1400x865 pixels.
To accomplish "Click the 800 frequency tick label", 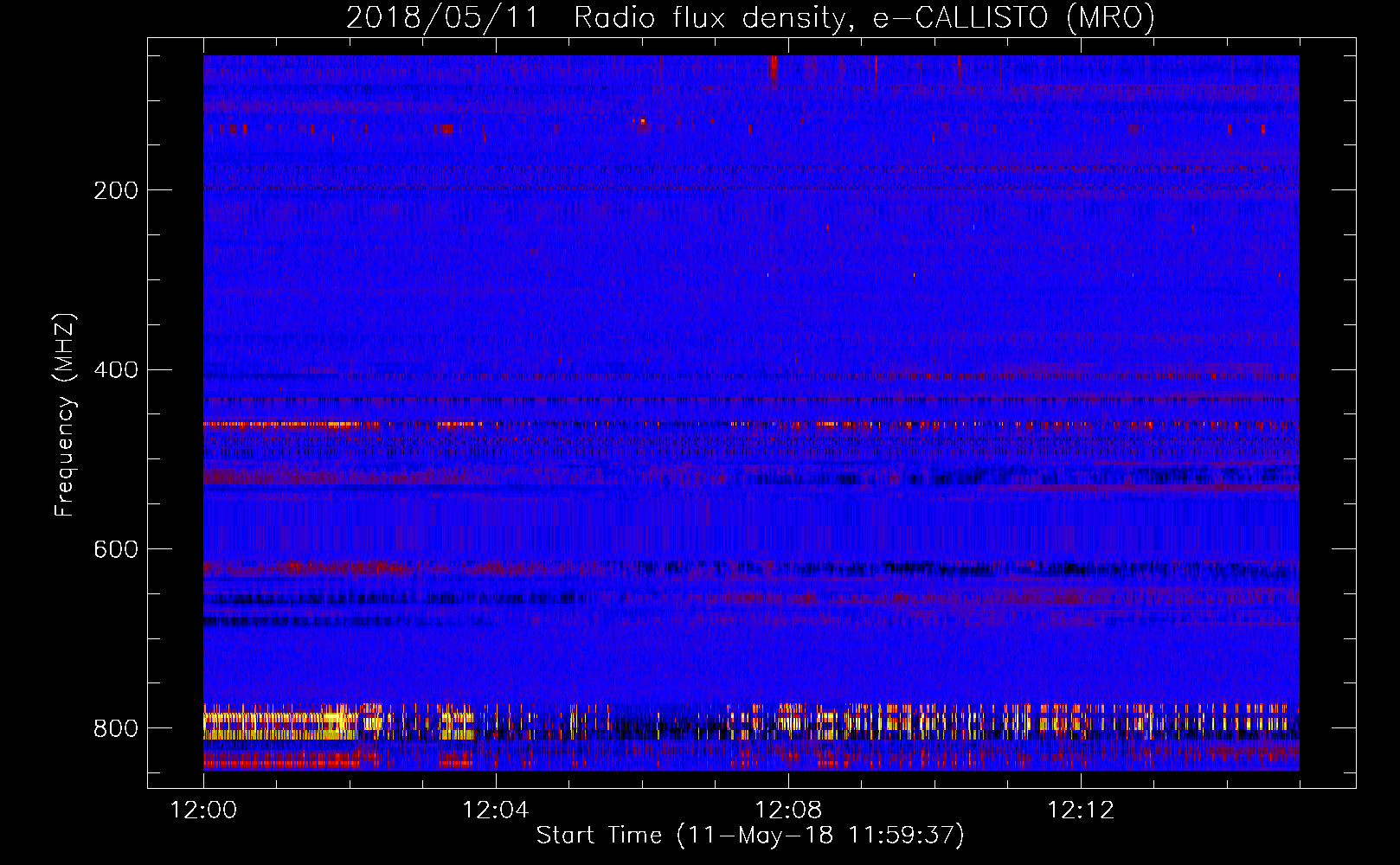I will [116, 728].
